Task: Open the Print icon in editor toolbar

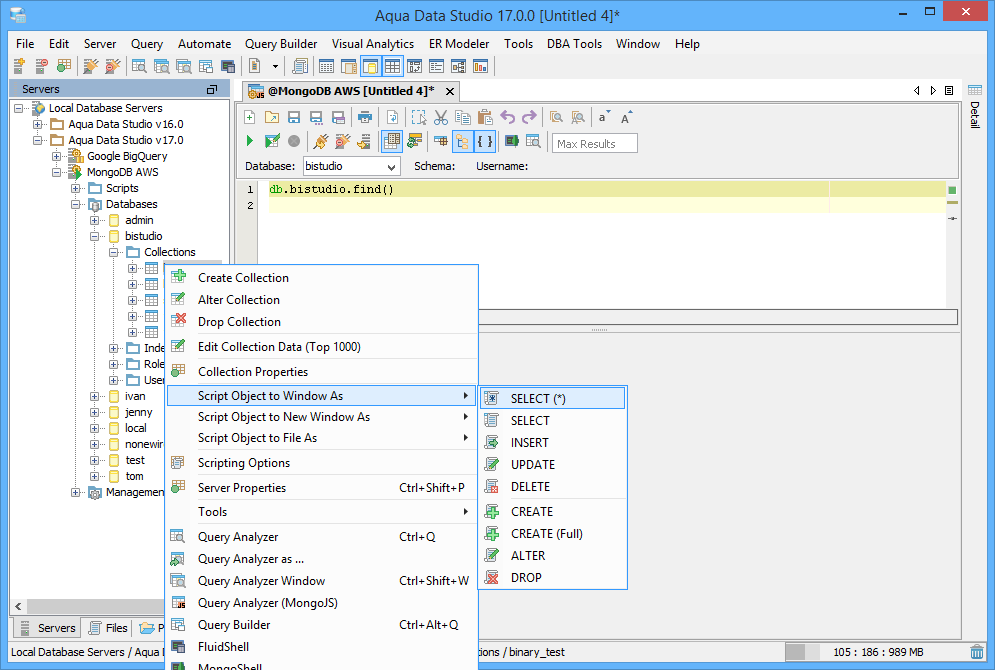Action: pyautogui.click(x=364, y=117)
